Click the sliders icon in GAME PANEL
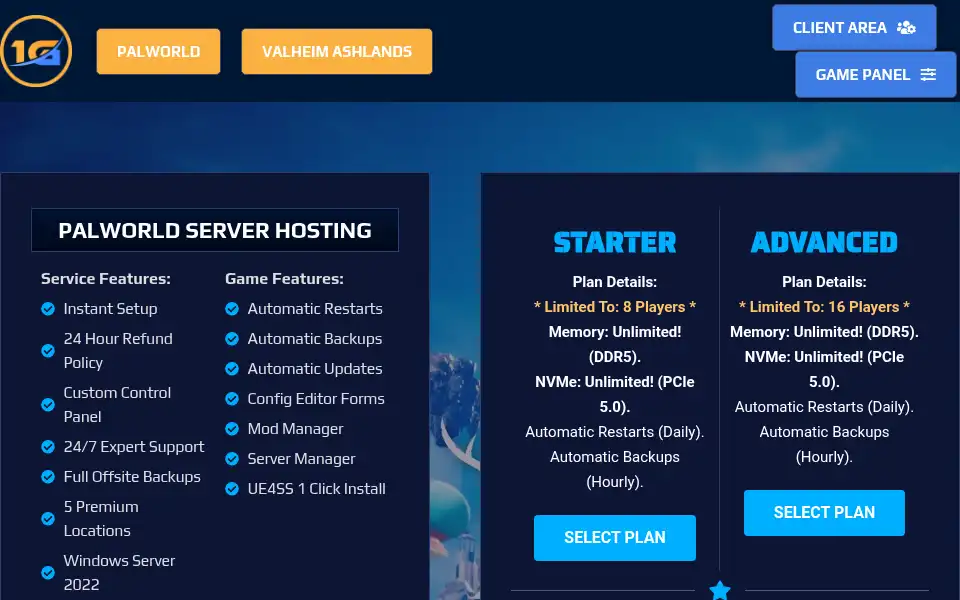960x600 pixels. click(929, 75)
